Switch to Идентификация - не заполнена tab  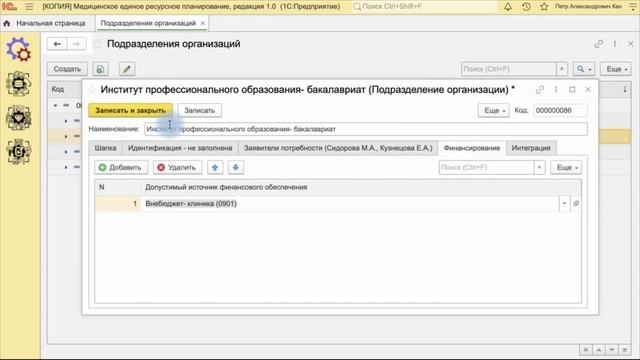click(180, 148)
